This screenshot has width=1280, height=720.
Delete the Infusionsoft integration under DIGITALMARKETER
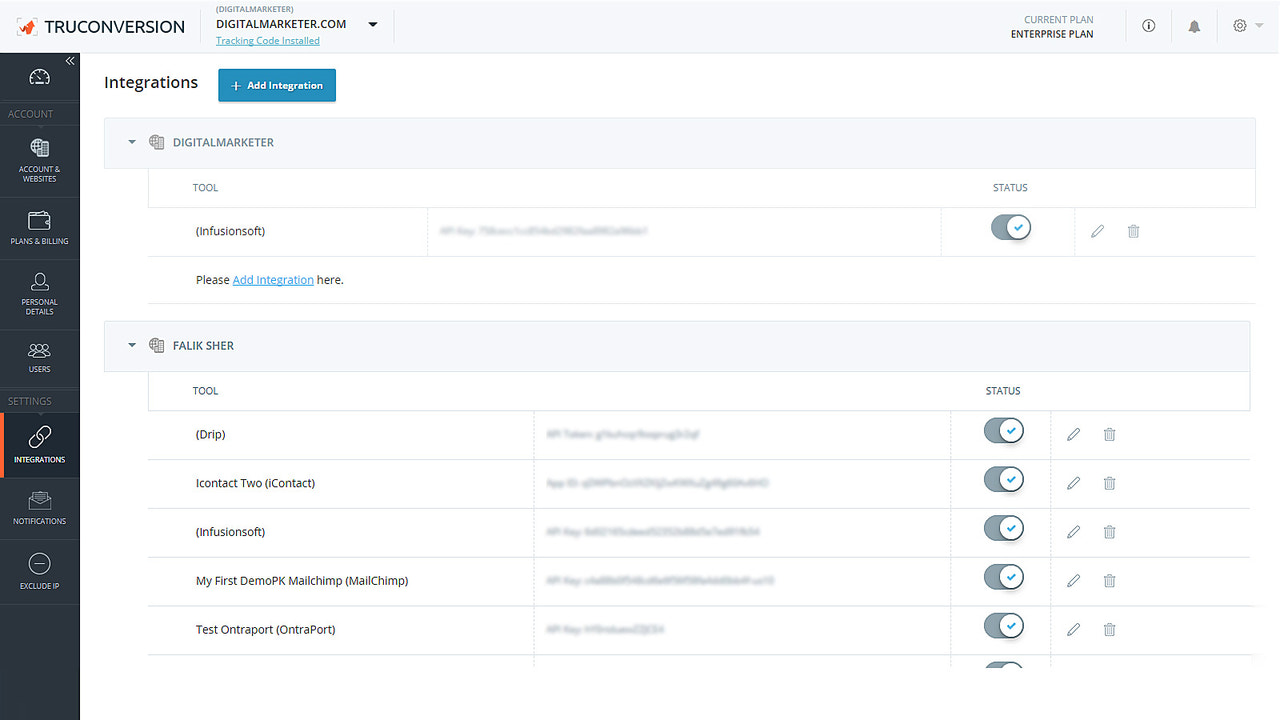point(1133,231)
